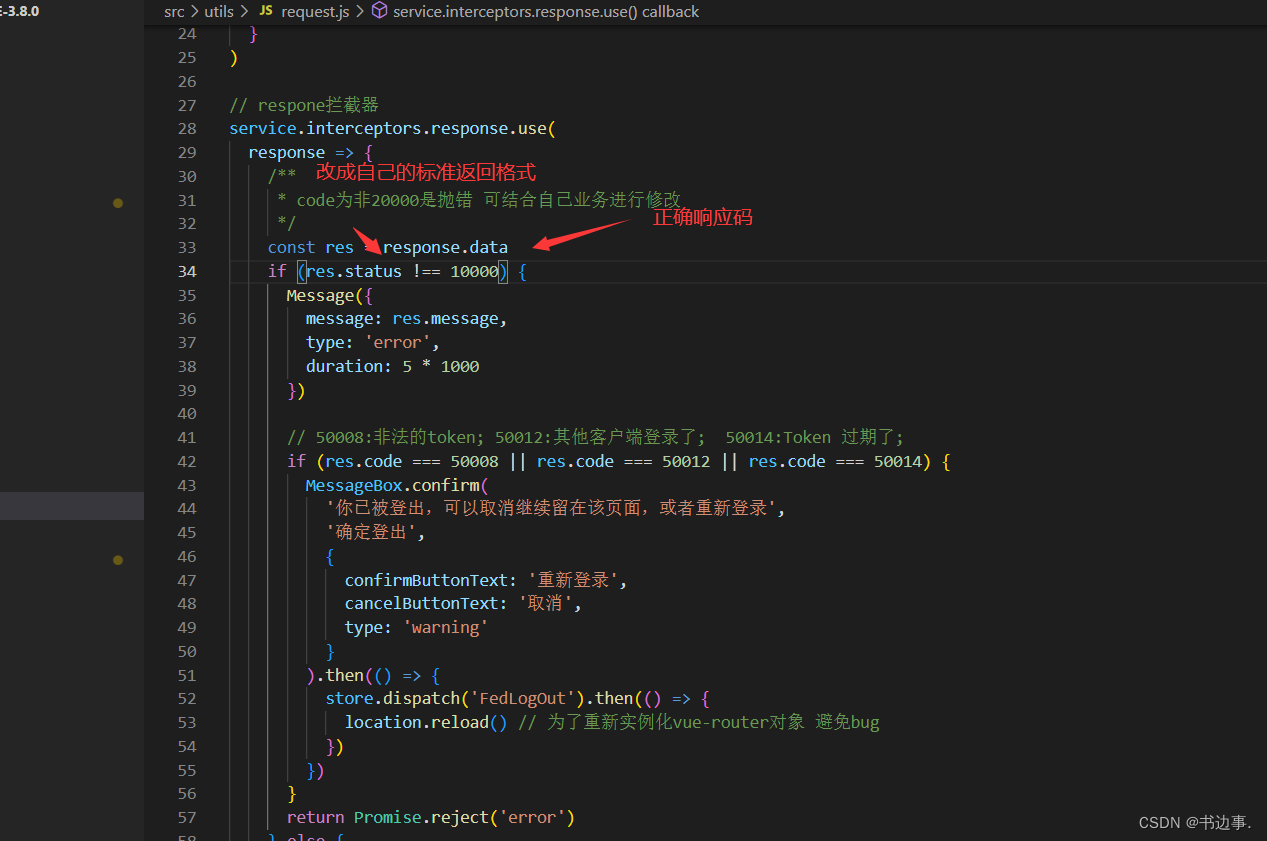Click the JS language icon in the breadcrumb
Image resolution: width=1267 pixels, height=841 pixels.
click(265, 11)
